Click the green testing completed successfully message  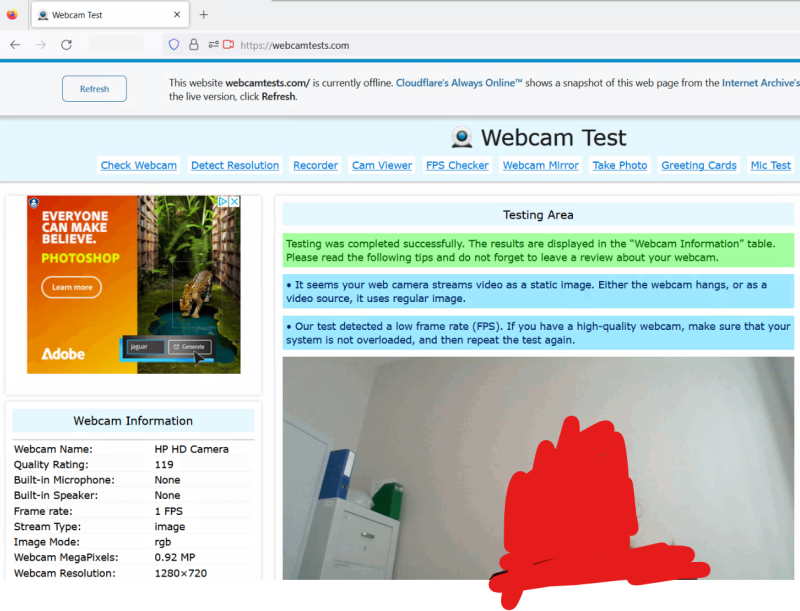[538, 250]
